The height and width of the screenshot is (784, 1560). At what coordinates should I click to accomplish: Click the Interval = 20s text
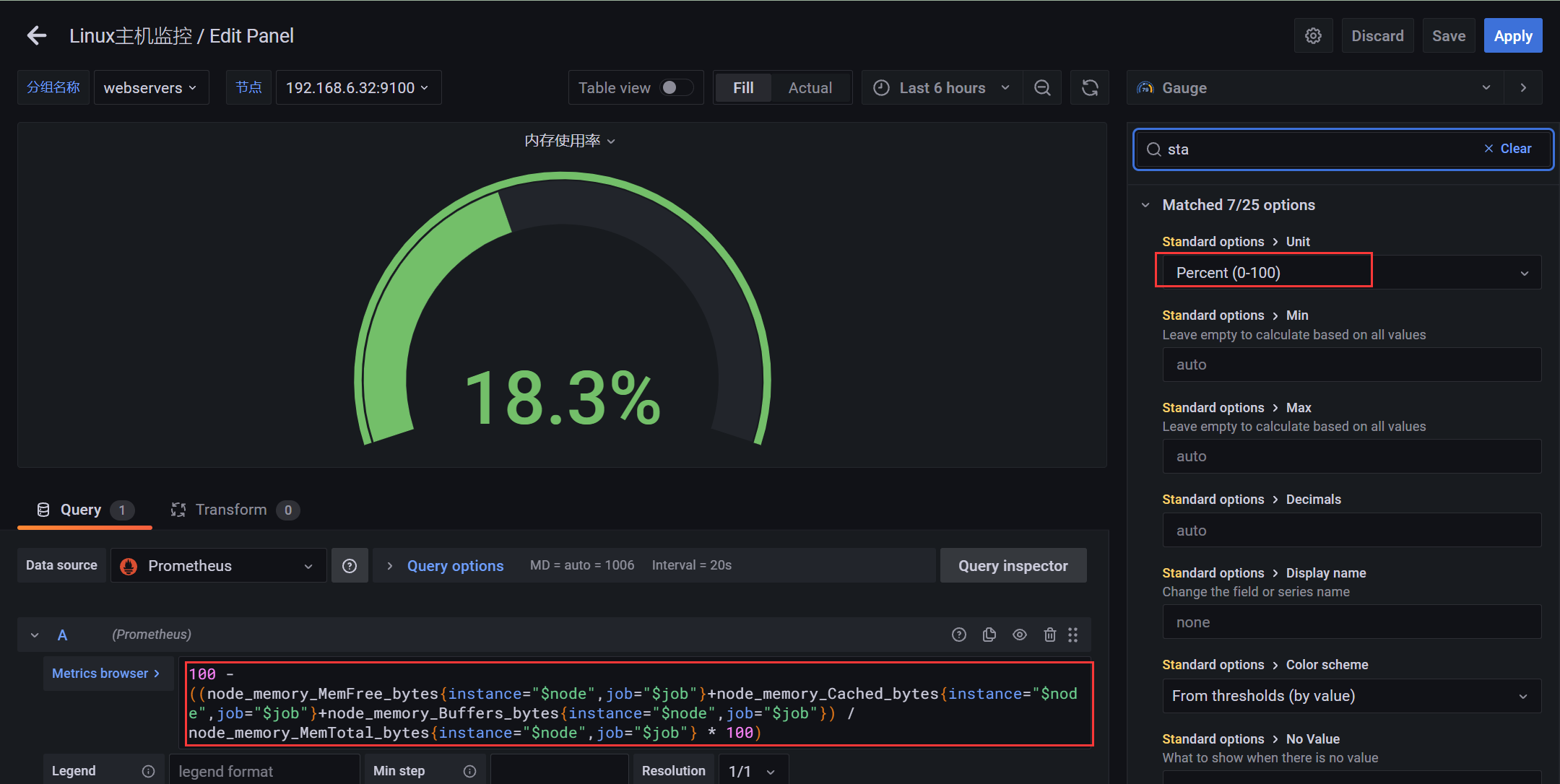click(692, 565)
